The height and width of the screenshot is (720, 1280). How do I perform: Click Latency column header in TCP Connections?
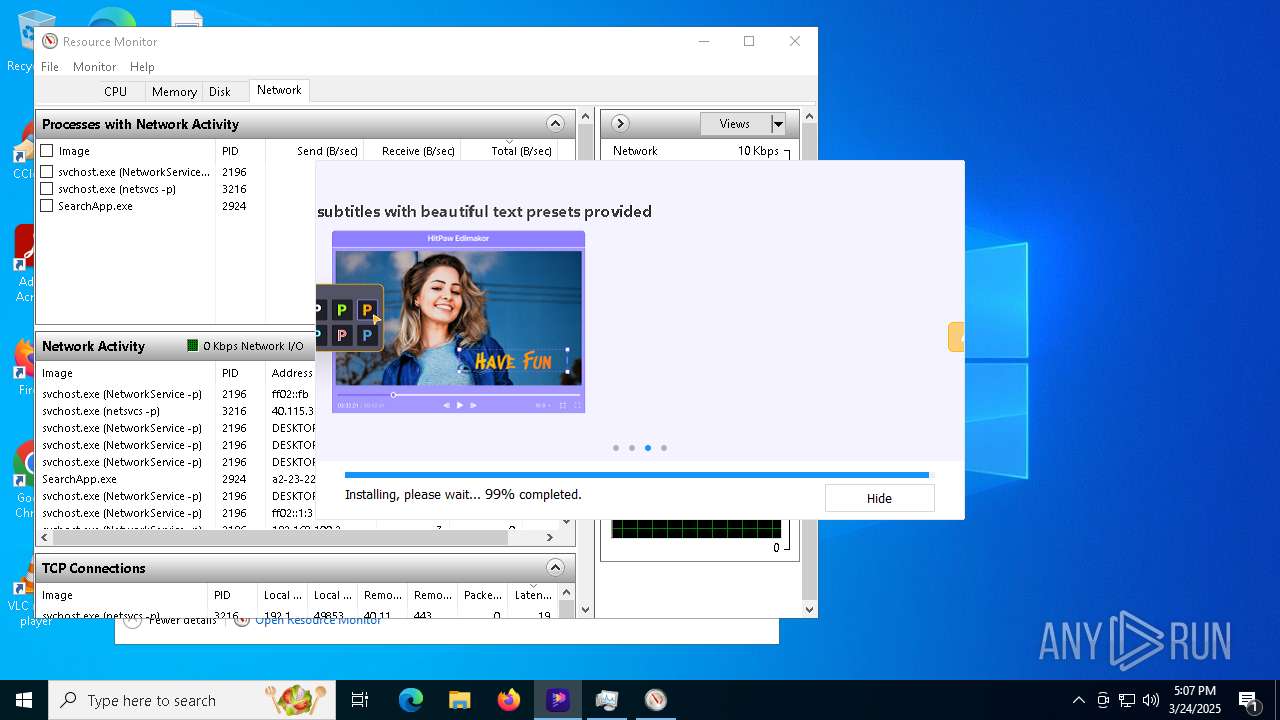pyautogui.click(x=532, y=595)
